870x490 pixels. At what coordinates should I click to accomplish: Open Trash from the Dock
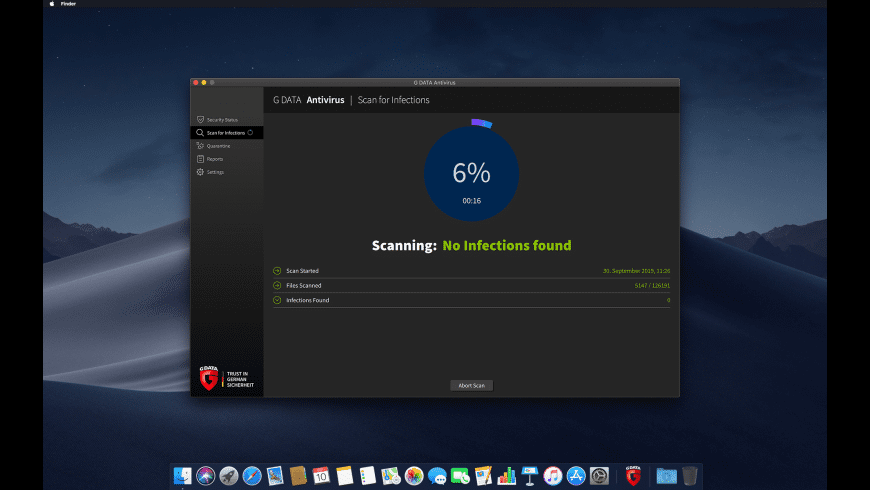[x=690, y=476]
